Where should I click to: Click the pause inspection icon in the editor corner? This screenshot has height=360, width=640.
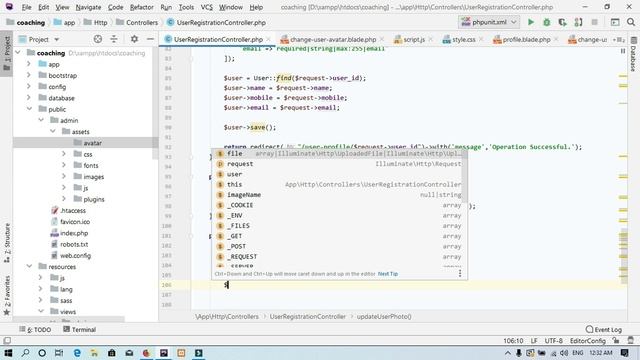[x=623, y=51]
